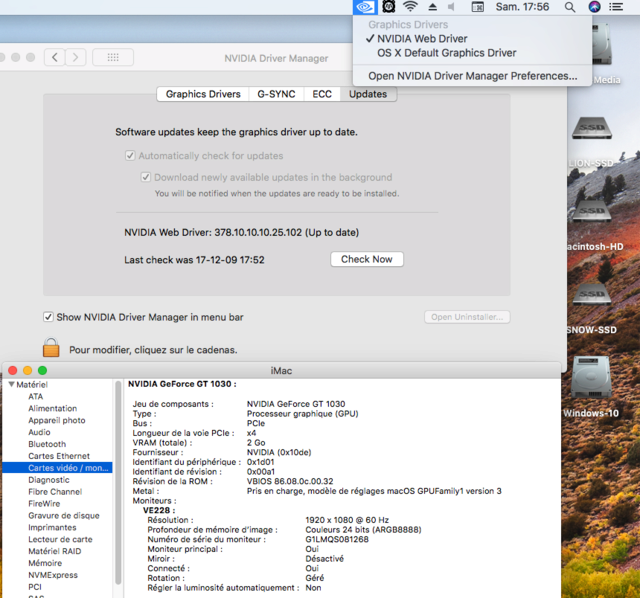Select Lecteur de carte in sidebar
This screenshot has width=640, height=598.
[60, 539]
